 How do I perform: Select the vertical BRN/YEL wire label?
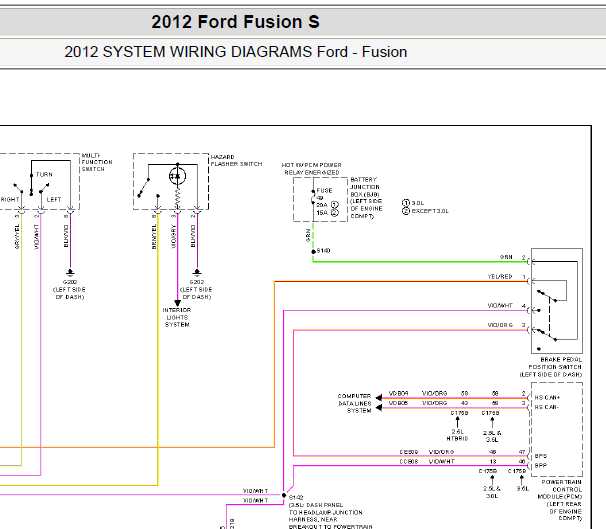pos(154,236)
